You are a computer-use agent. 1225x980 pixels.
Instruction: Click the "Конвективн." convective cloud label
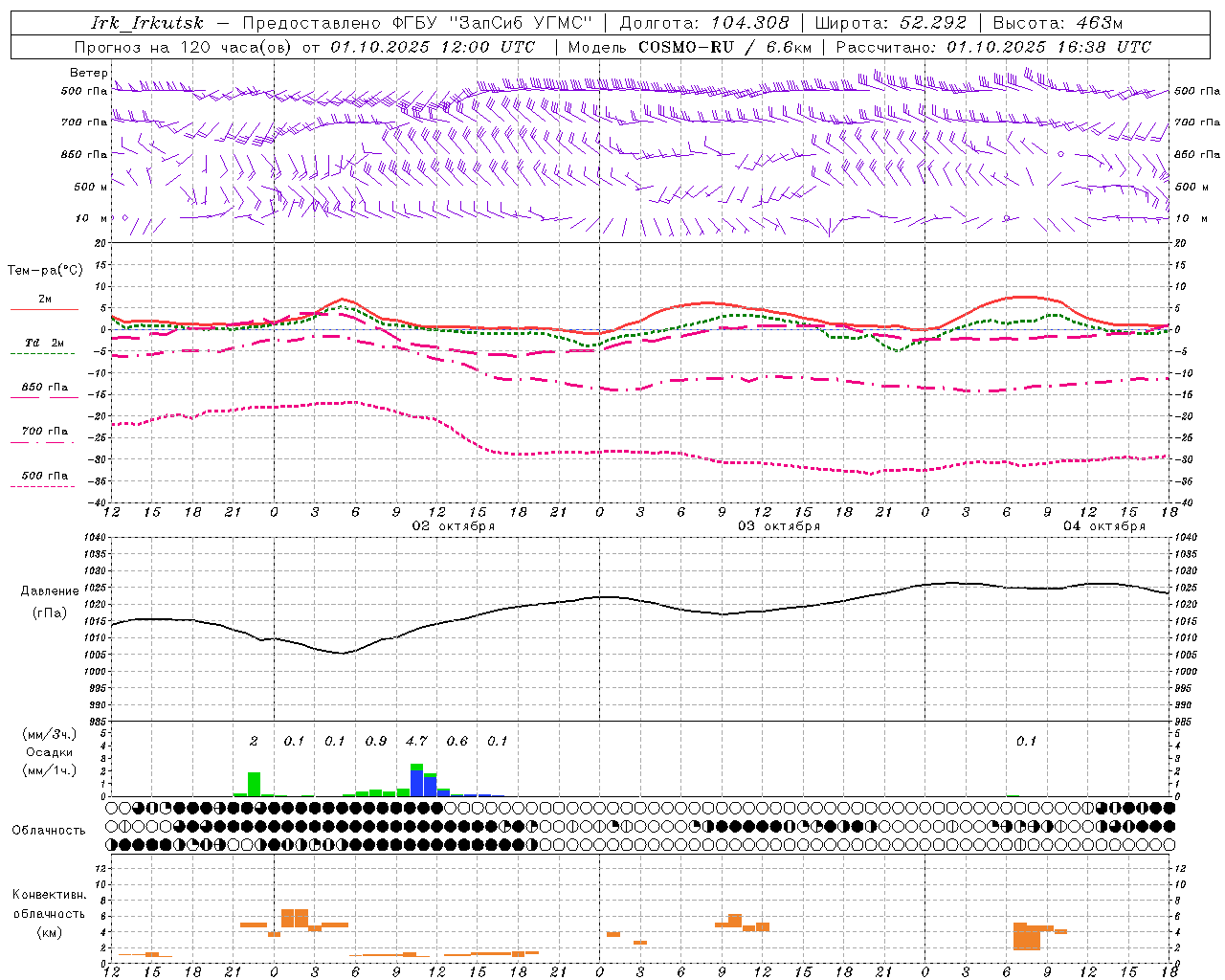[x=50, y=895]
